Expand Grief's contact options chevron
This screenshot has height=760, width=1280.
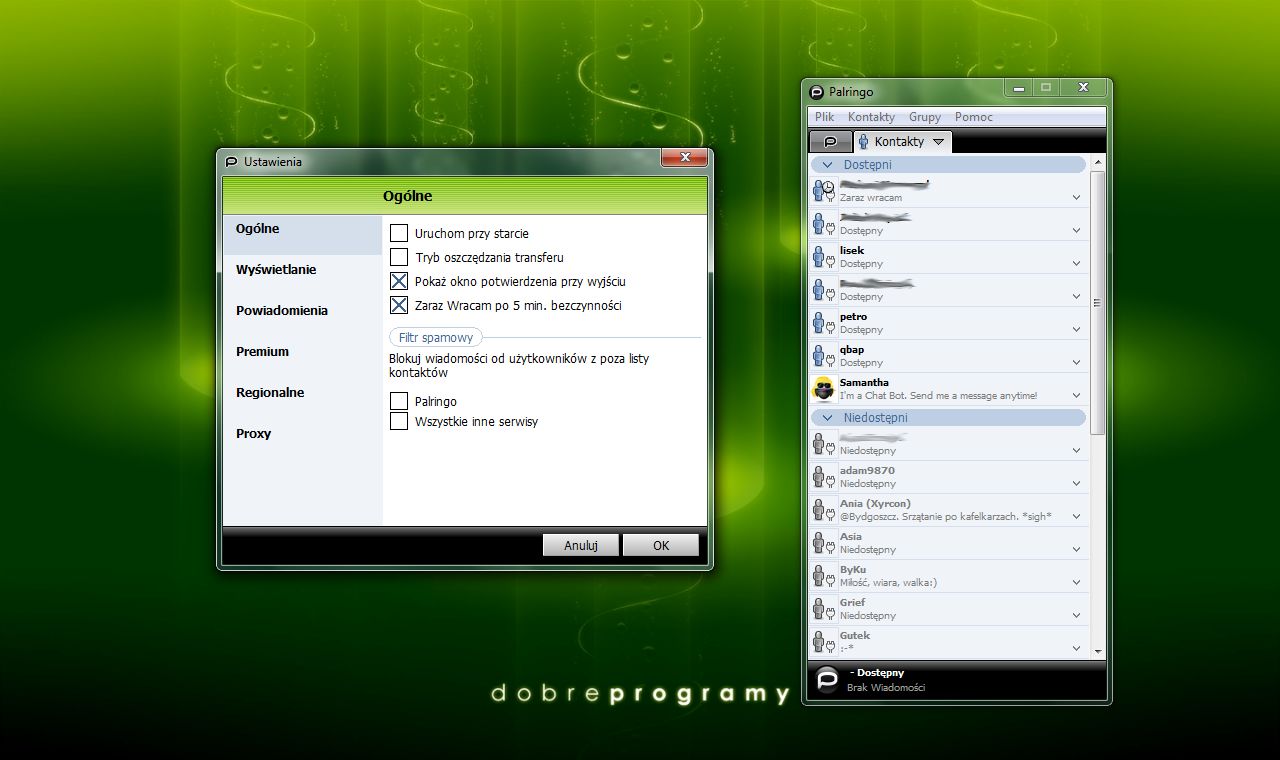pos(1077,615)
